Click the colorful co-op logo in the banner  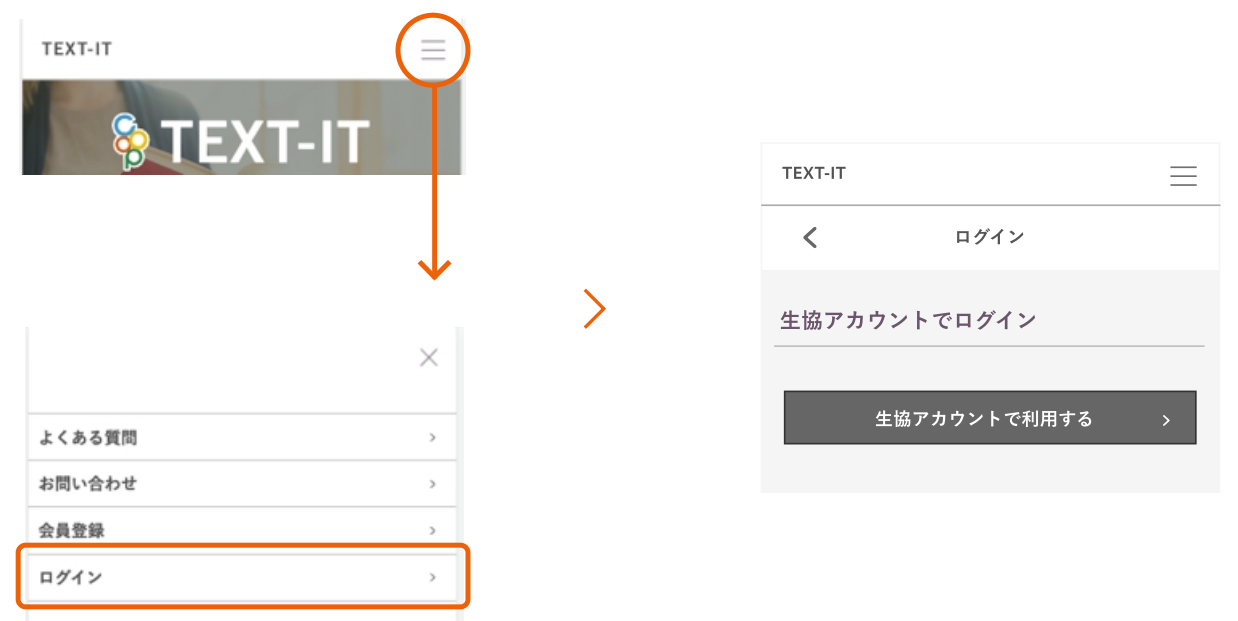128,141
